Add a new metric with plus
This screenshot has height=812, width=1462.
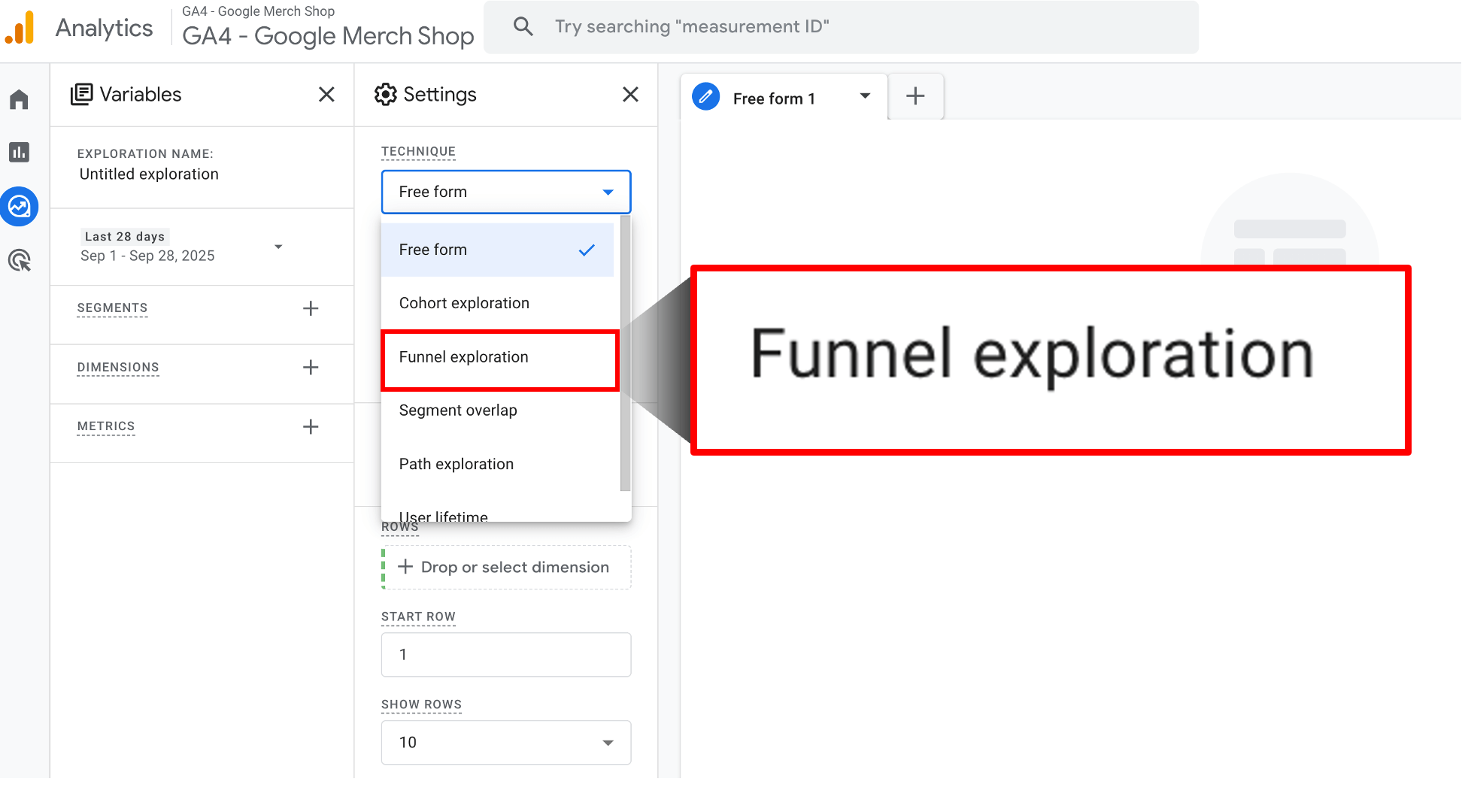[311, 426]
